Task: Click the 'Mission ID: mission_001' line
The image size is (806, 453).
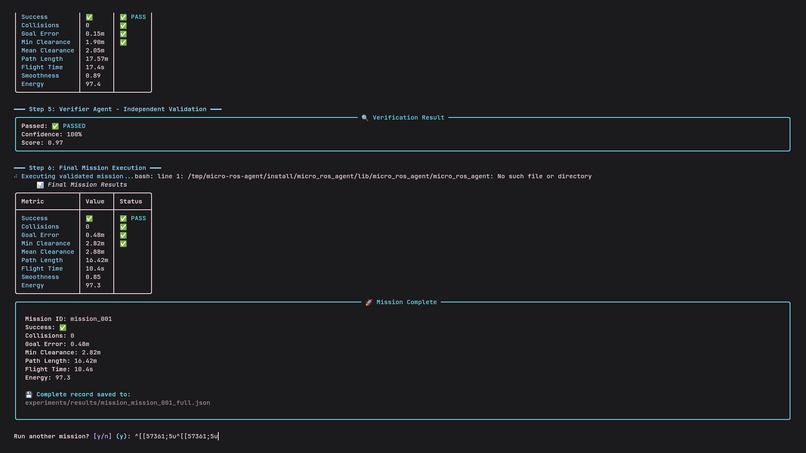Action: (68, 319)
